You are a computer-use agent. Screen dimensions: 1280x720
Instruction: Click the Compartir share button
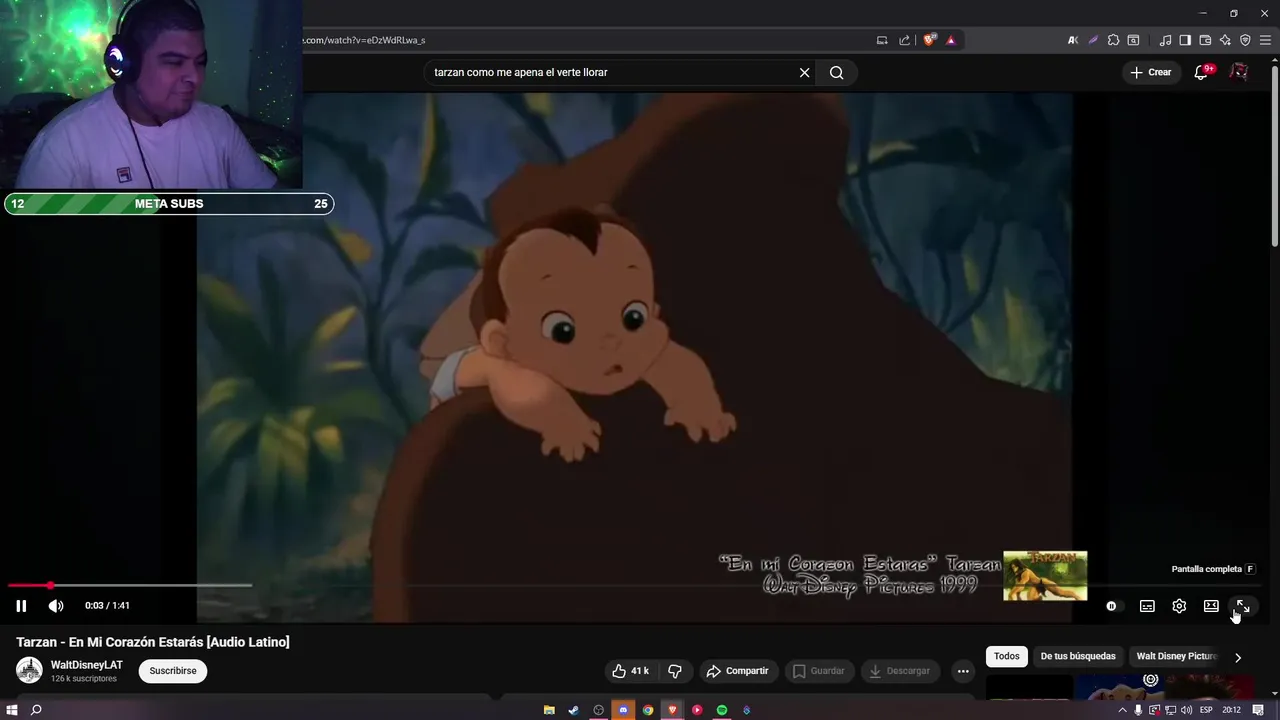[737, 671]
